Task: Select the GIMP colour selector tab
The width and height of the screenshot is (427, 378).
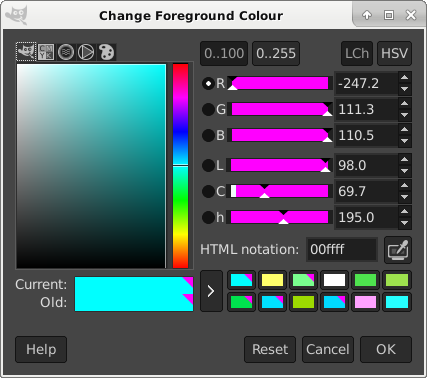Action: [26, 52]
